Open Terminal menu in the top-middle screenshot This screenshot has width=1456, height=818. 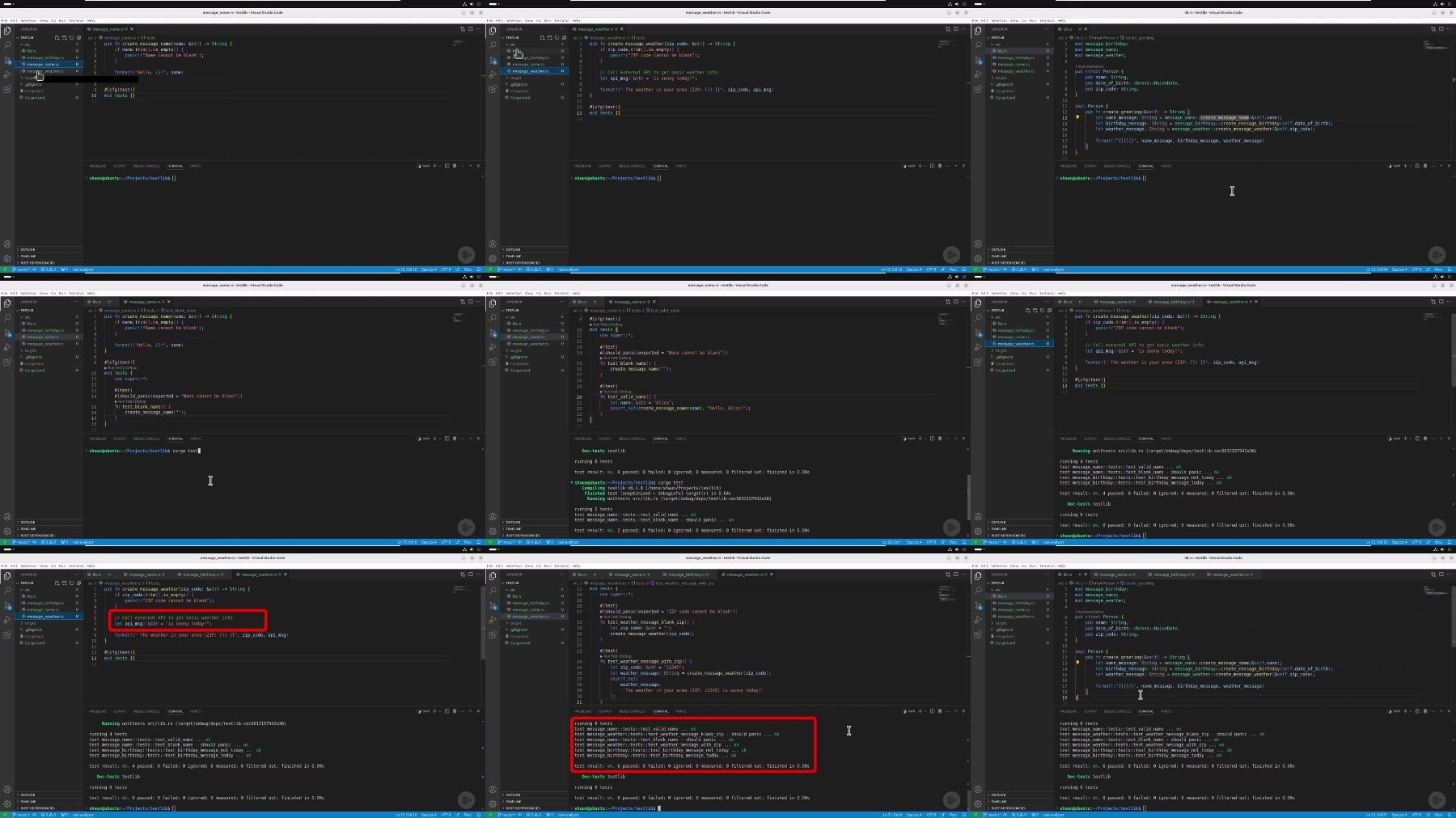[x=561, y=20]
